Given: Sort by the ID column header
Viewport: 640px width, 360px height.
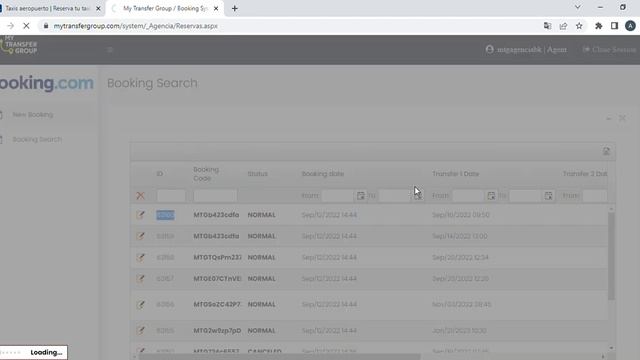Looking at the screenshot, I should (160, 174).
